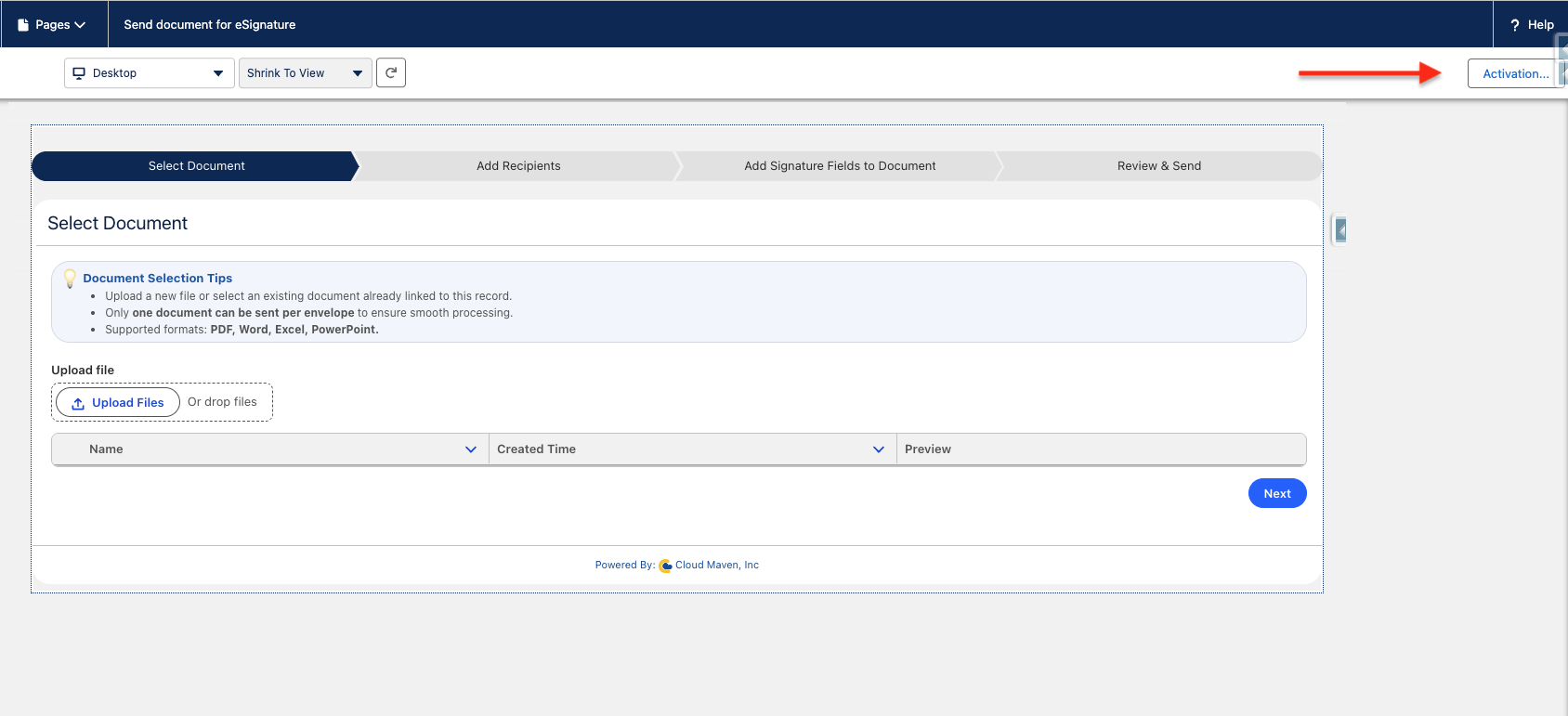This screenshot has height=716, width=1568.
Task: Go to the Add Recipients step
Action: click(x=518, y=166)
